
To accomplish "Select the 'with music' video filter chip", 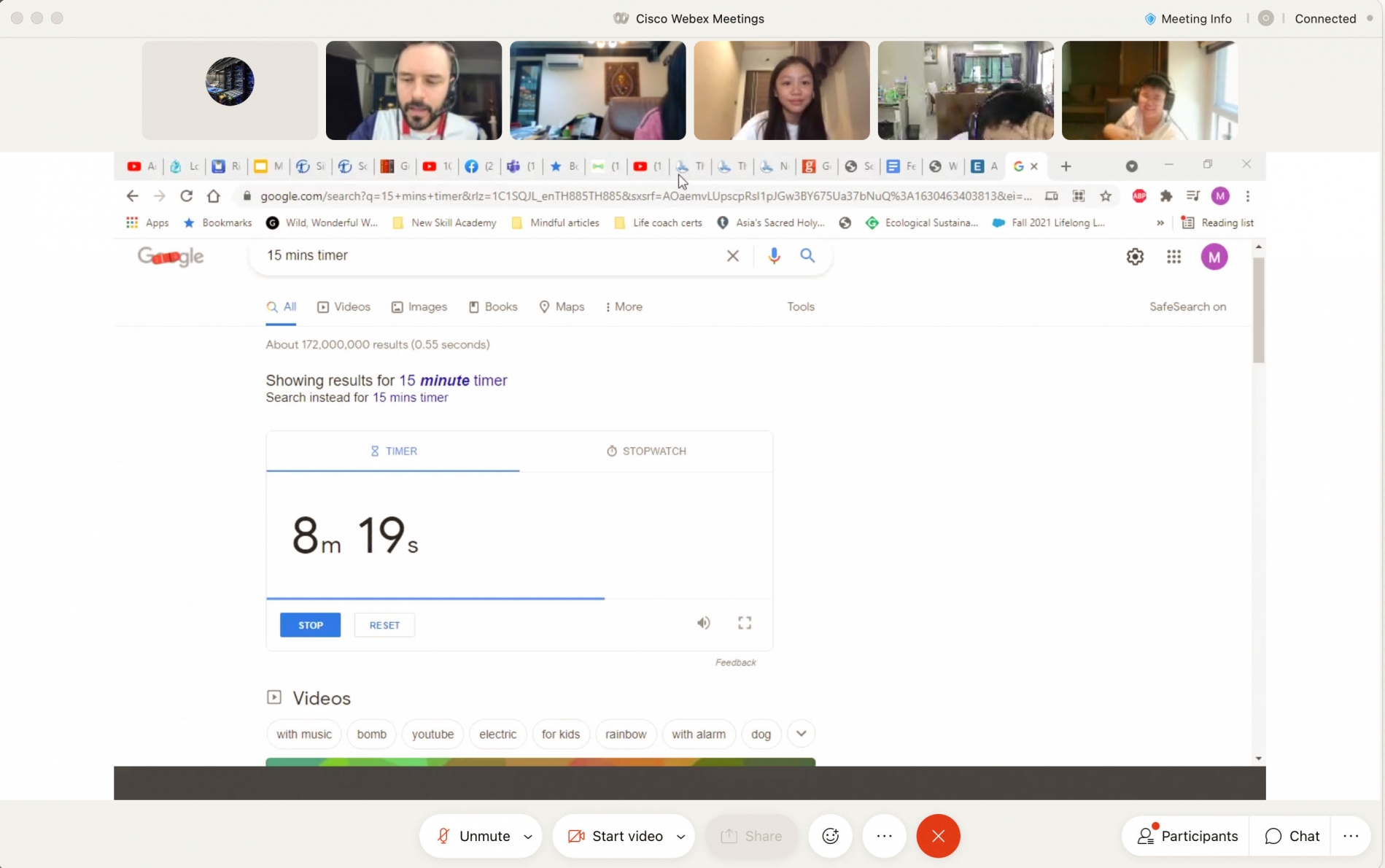I will pos(303,734).
